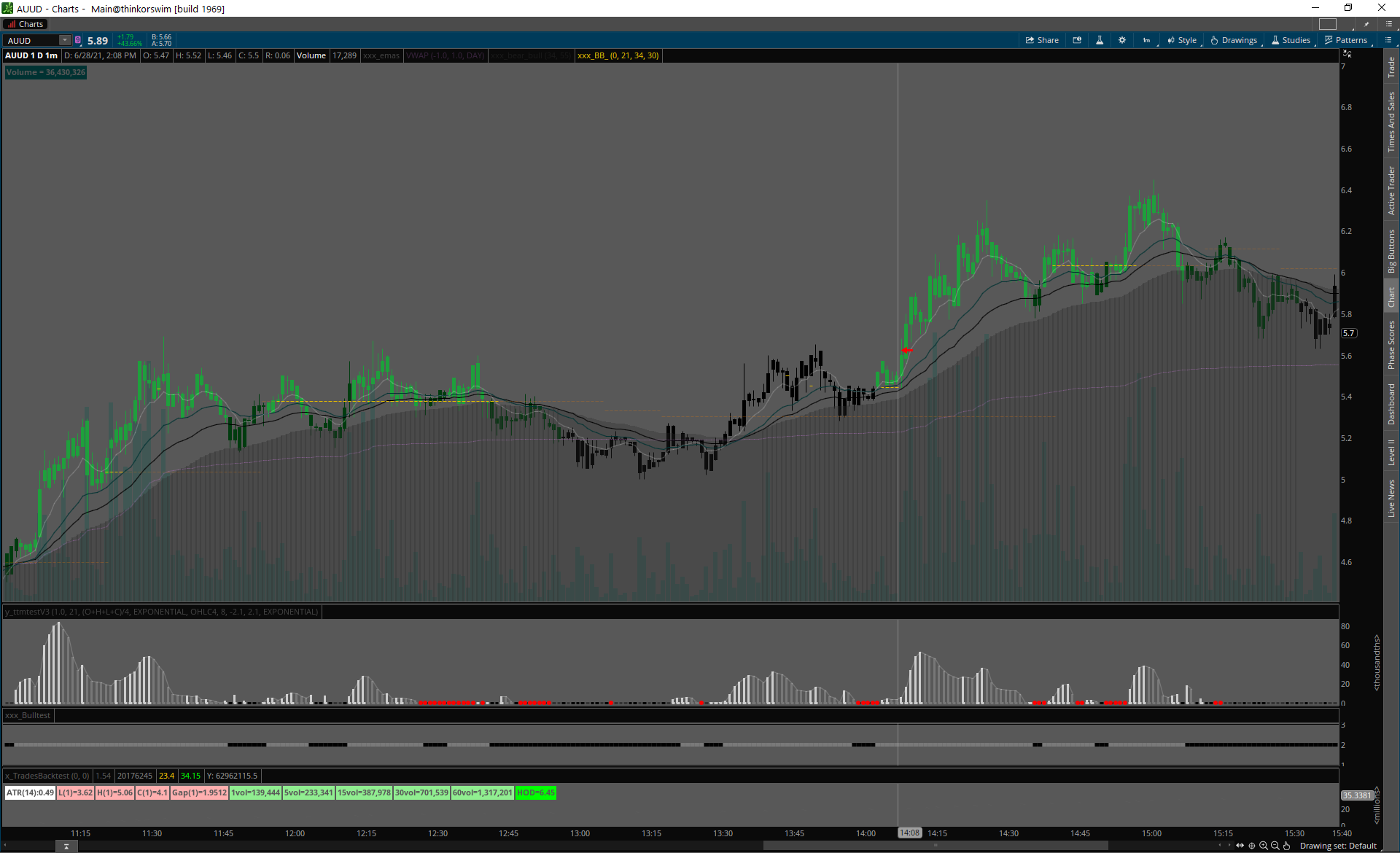
Task: Toggle chart grid layout rectangle selector
Action: click(x=1328, y=24)
